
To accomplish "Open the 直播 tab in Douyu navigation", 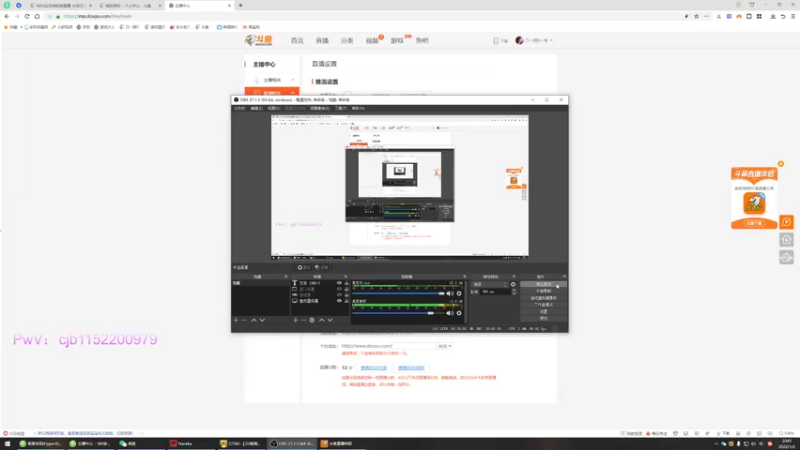I will pos(322,41).
